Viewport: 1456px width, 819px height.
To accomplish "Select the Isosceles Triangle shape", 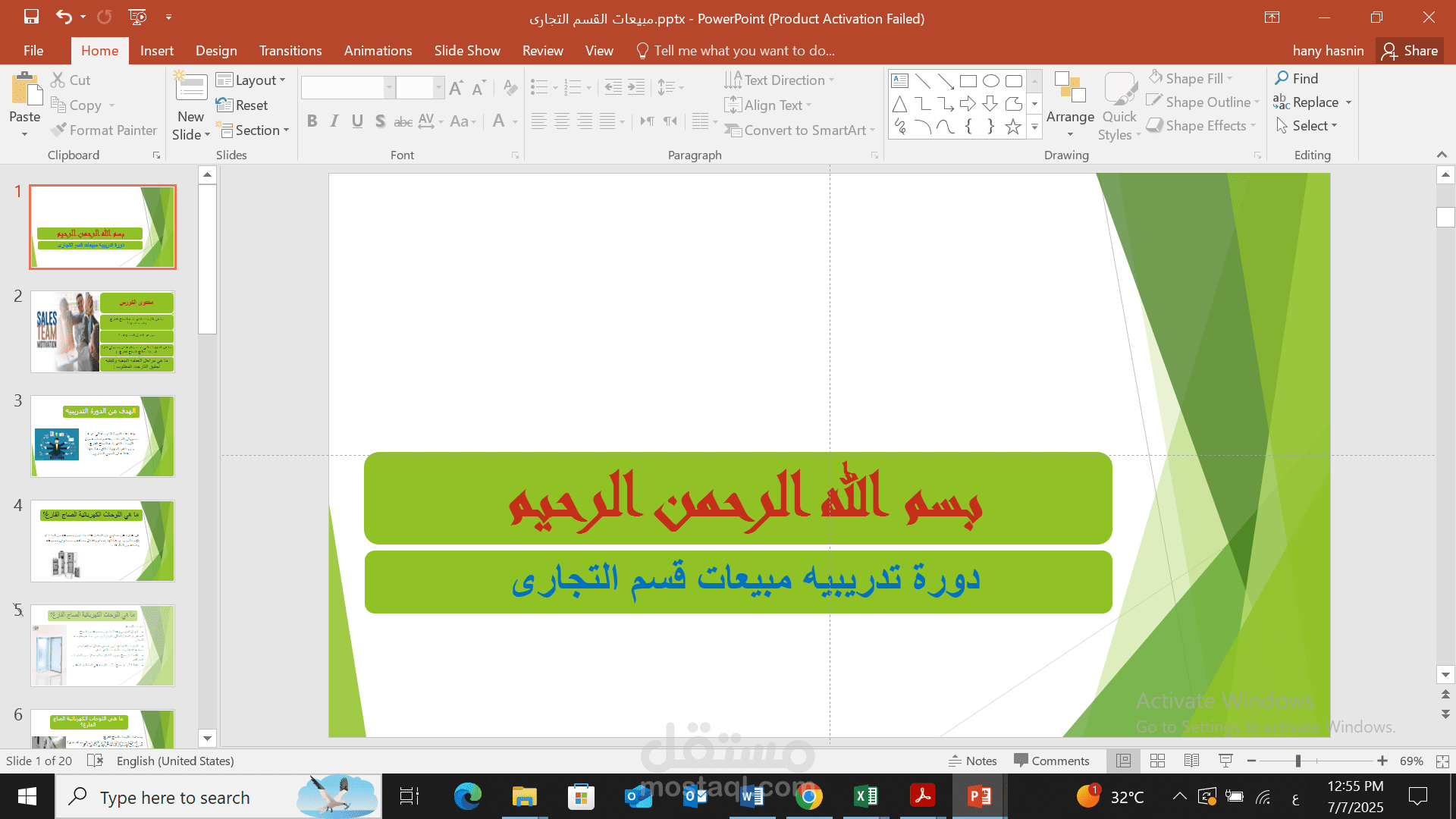I will (900, 104).
